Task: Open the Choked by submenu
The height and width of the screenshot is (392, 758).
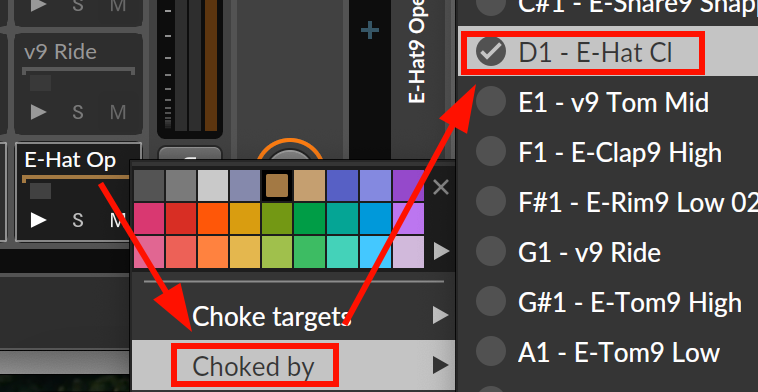Action: click(293, 365)
